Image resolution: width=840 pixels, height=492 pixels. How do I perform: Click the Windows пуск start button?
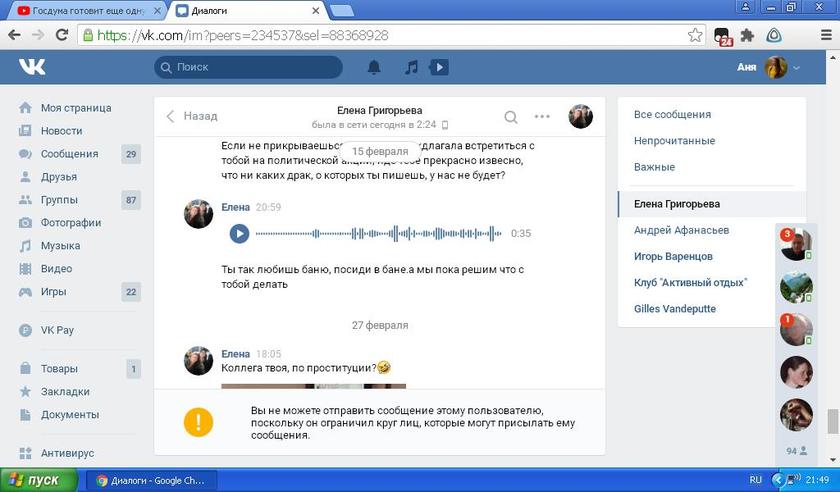coord(36,480)
